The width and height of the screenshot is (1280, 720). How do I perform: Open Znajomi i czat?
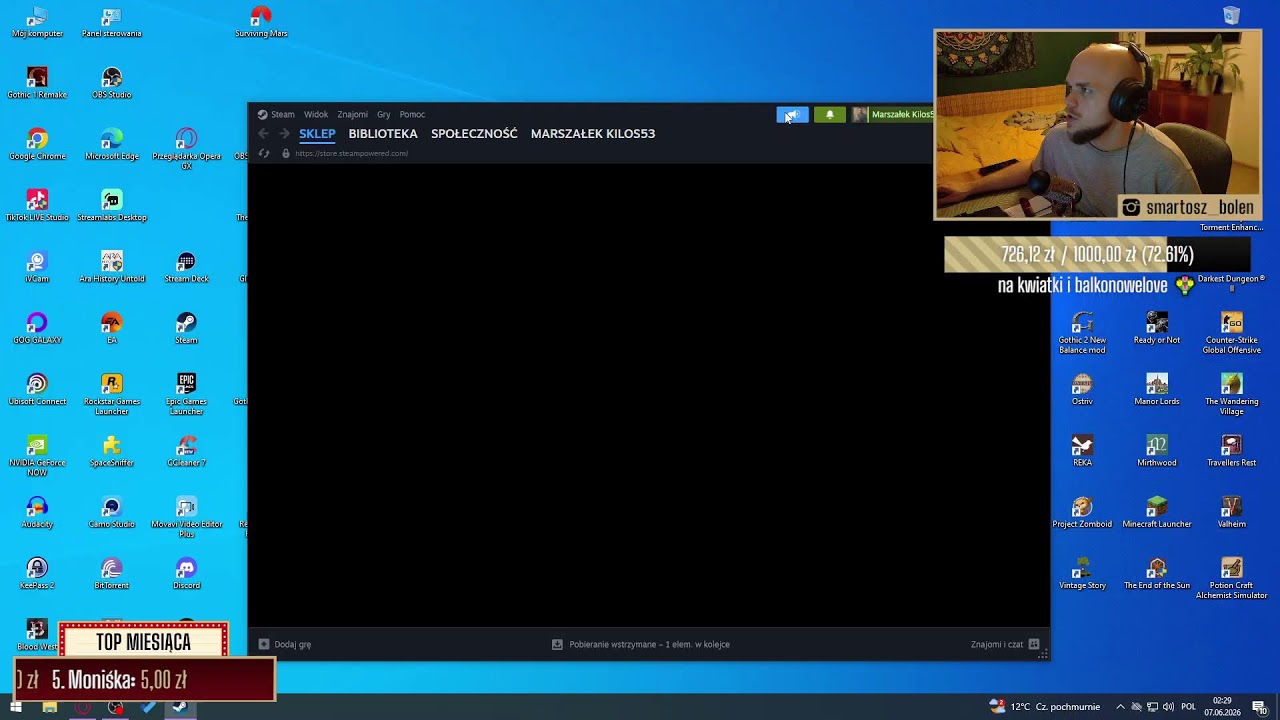point(1005,644)
